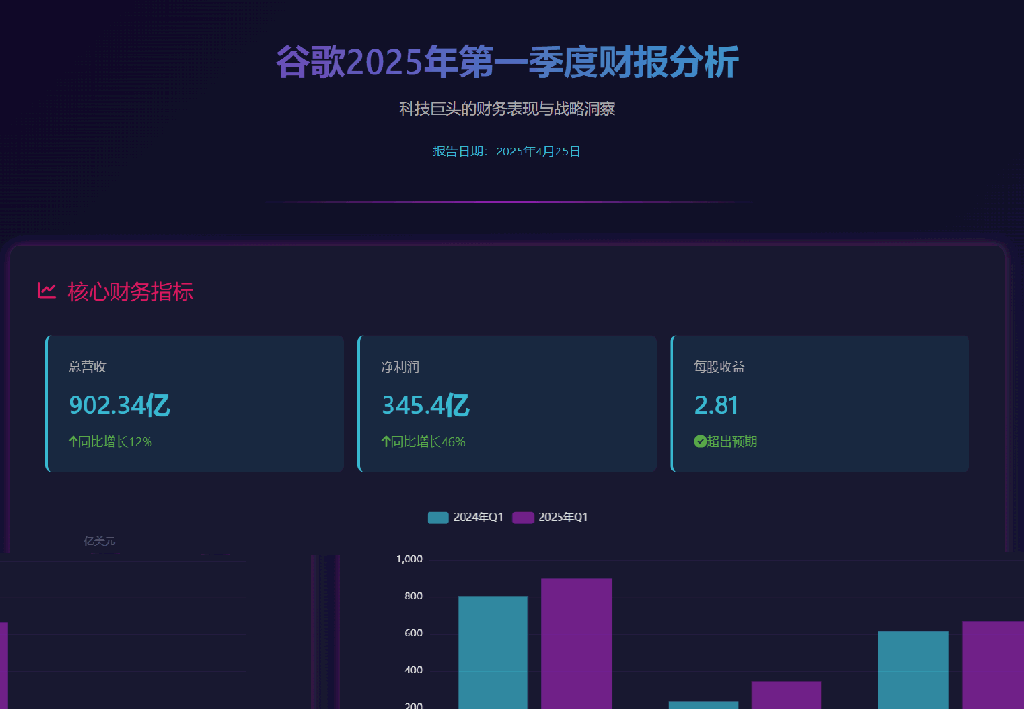Click the 345.4亿 net profit value
The width and height of the screenshot is (1024, 709).
coord(426,405)
